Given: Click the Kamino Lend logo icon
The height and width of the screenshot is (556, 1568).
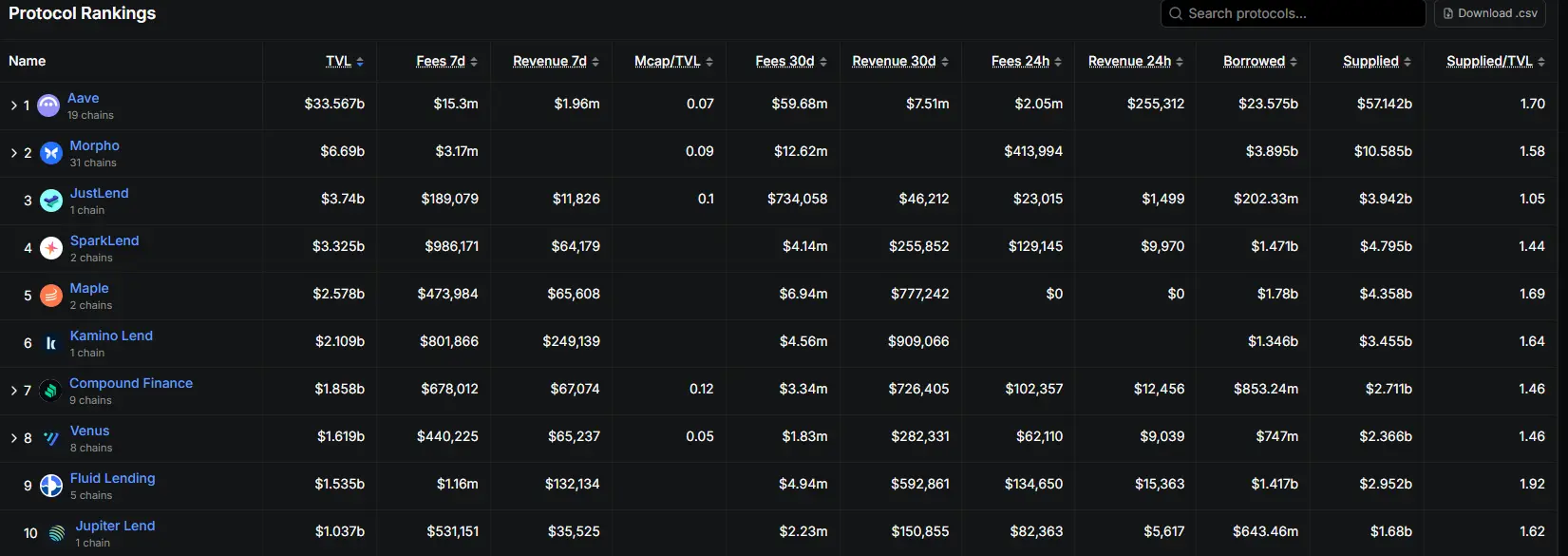Looking at the screenshot, I should coord(51,343).
